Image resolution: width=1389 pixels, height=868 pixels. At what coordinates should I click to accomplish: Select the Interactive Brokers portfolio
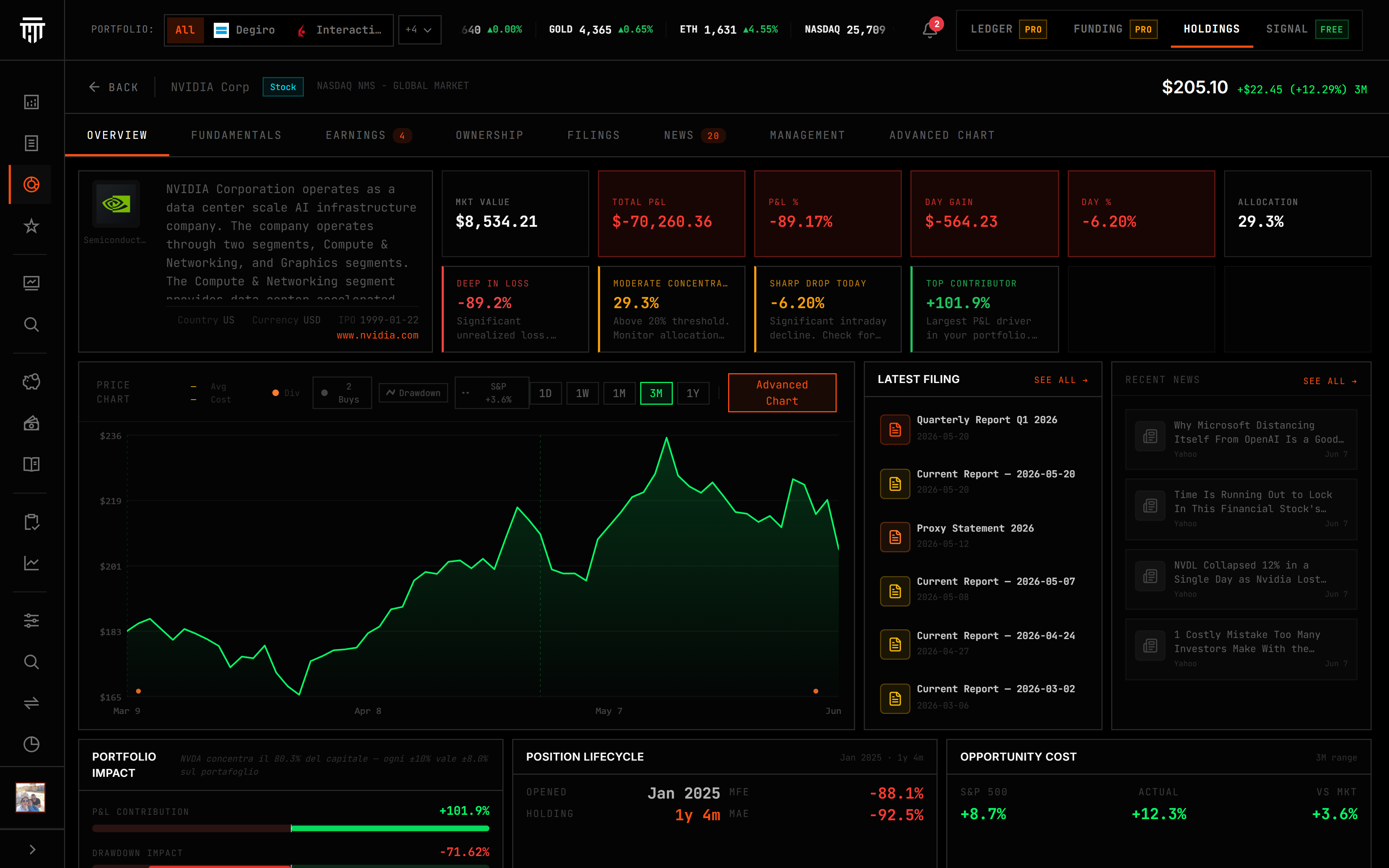click(x=339, y=30)
